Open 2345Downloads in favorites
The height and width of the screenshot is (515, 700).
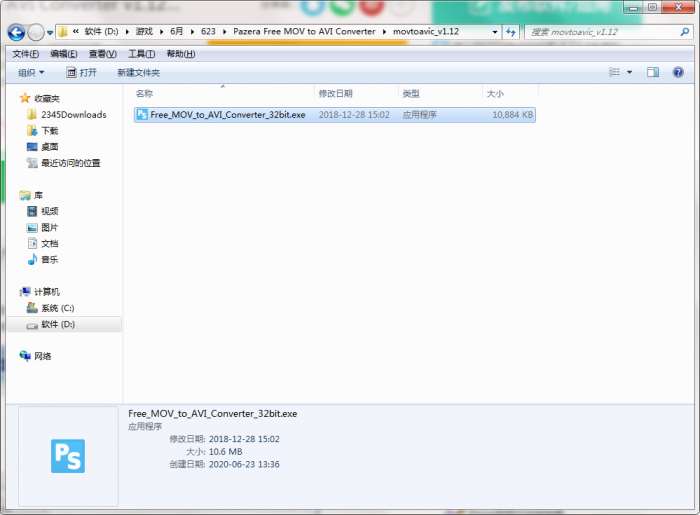(74, 115)
